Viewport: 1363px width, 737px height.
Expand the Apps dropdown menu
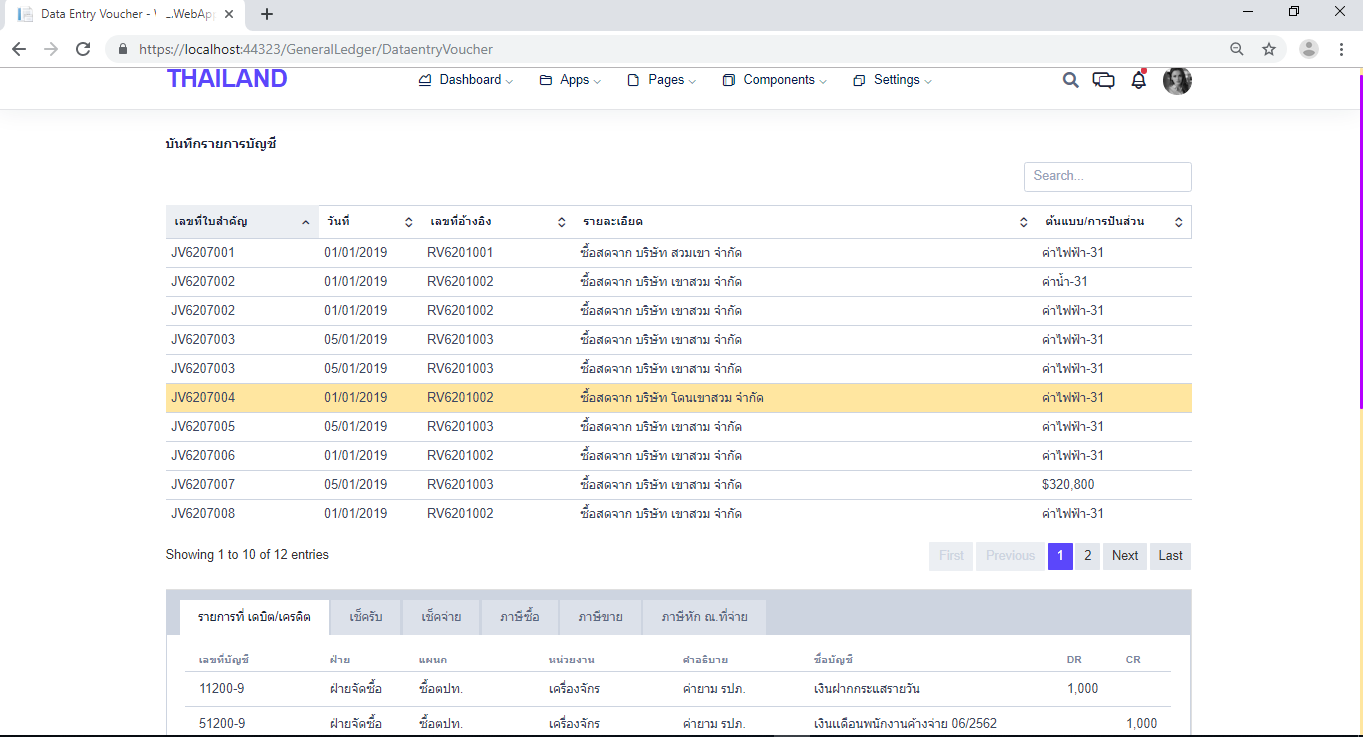[571, 80]
